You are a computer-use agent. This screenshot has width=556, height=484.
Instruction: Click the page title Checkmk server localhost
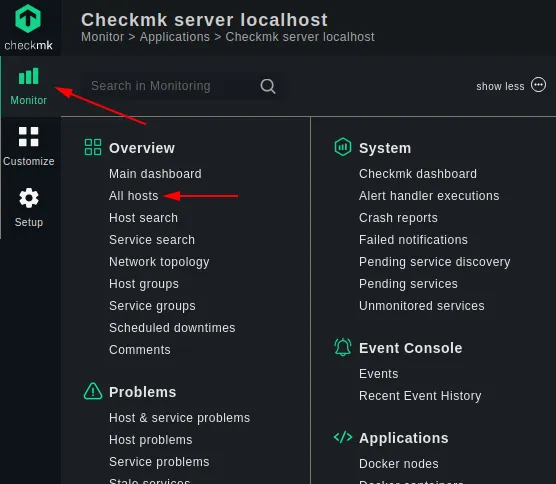point(204,20)
